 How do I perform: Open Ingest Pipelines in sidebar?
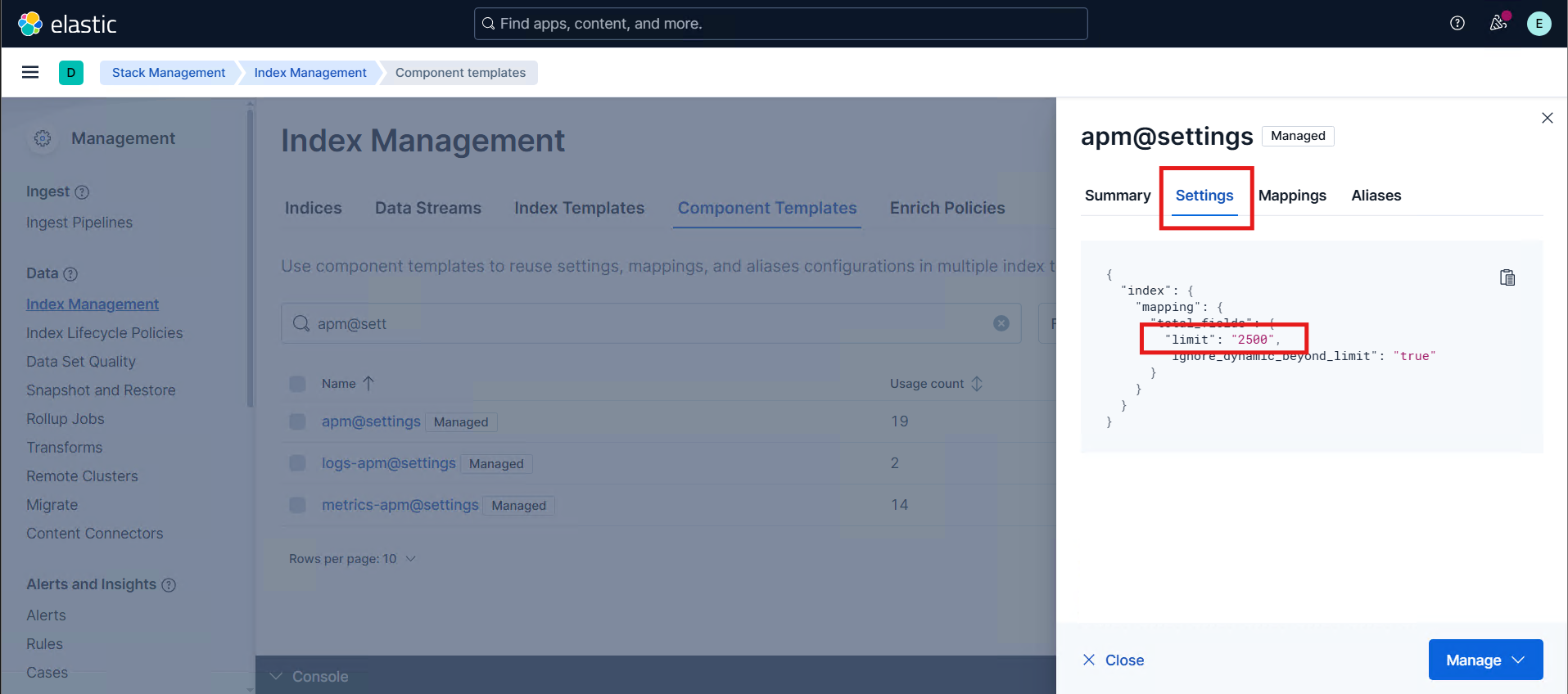tap(79, 223)
